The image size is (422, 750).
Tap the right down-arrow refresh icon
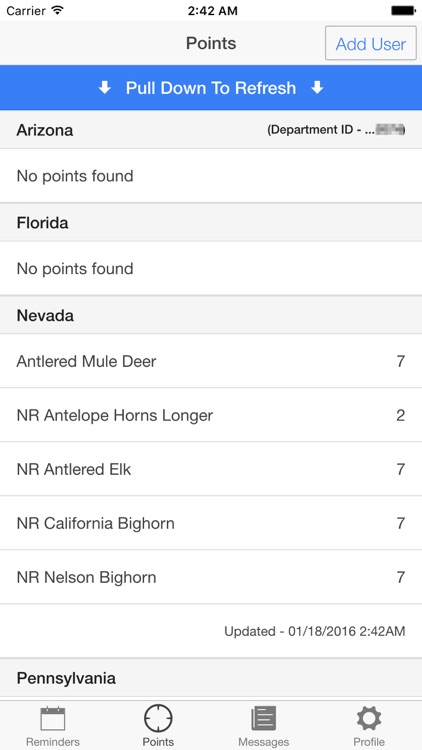pyautogui.click(x=318, y=88)
